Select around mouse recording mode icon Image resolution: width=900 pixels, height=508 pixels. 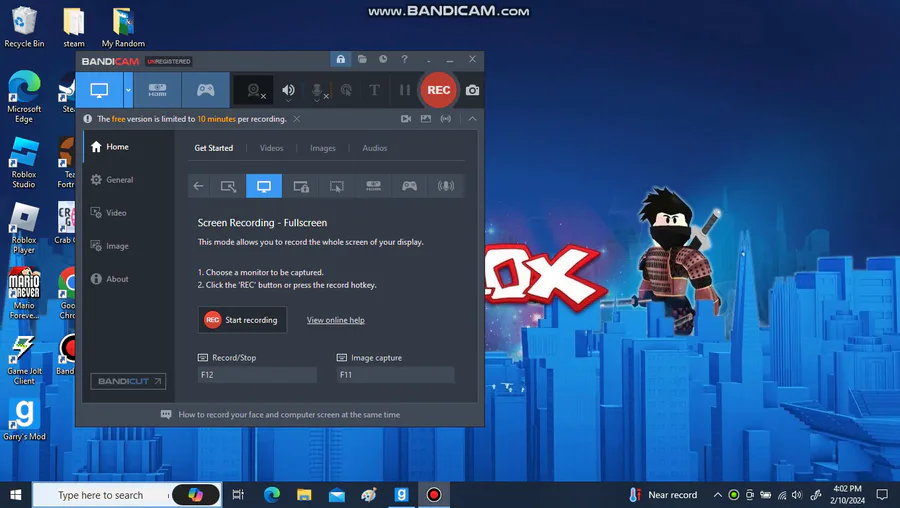pyautogui.click(x=337, y=186)
